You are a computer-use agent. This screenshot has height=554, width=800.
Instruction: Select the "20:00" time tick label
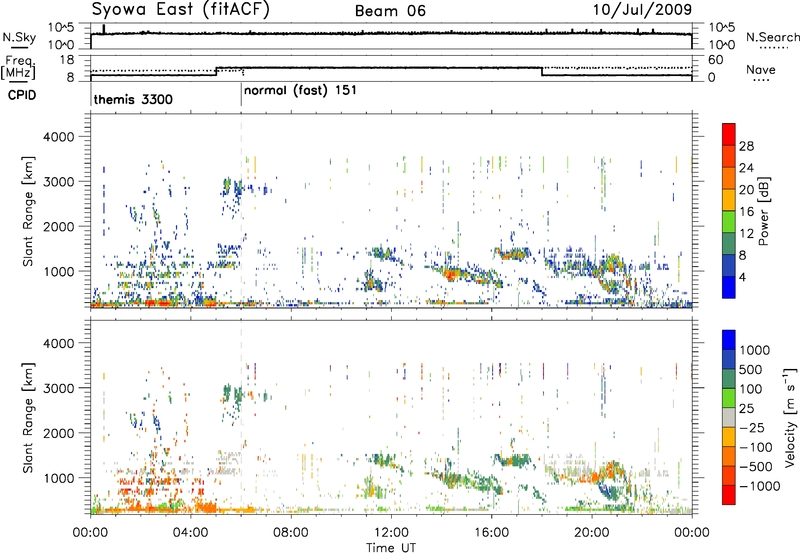(x=591, y=533)
